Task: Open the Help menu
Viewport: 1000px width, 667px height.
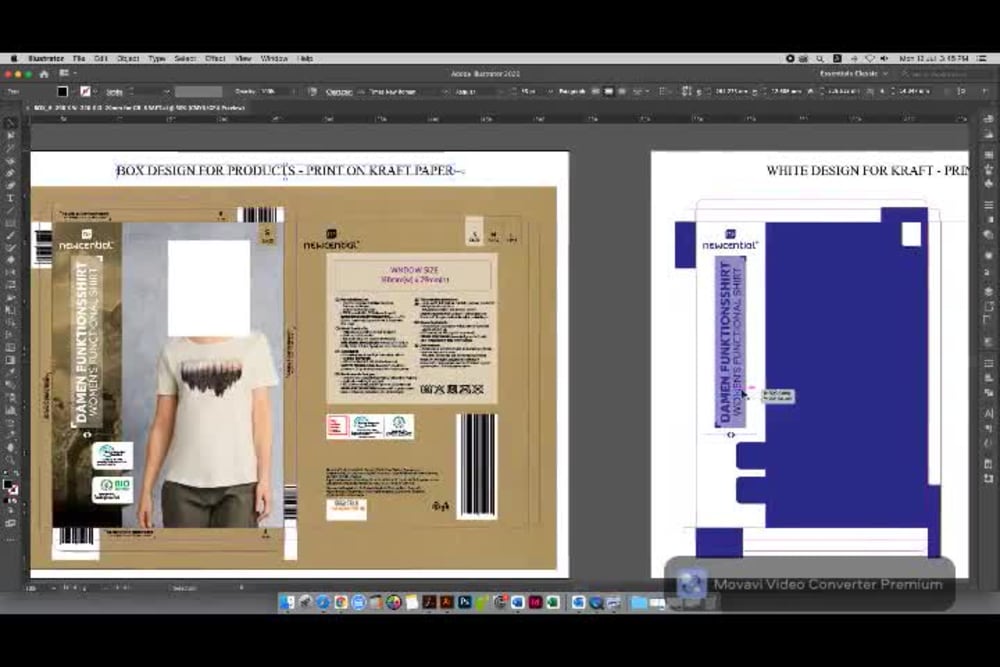Action: (x=306, y=59)
